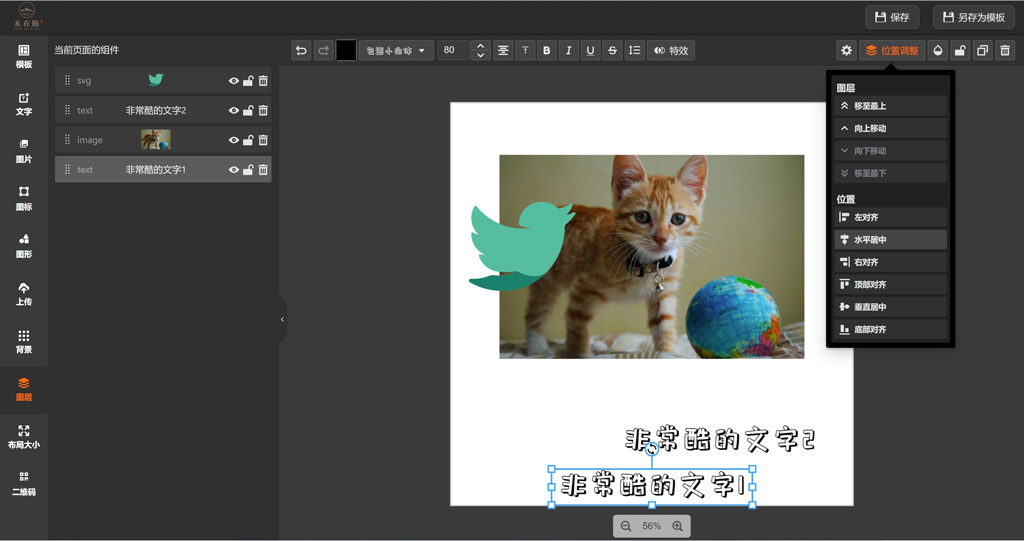Screen dimensions: 1024x541
Task: Choose 左对齐 align left
Action: (x=890, y=217)
